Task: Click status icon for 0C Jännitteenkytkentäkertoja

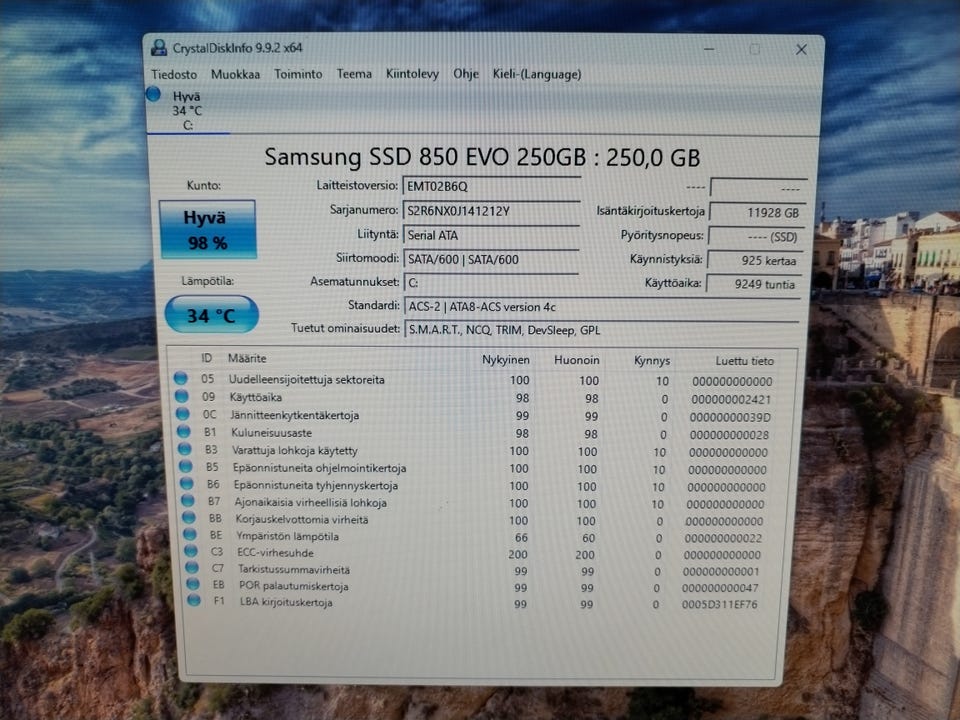Action: pos(183,414)
